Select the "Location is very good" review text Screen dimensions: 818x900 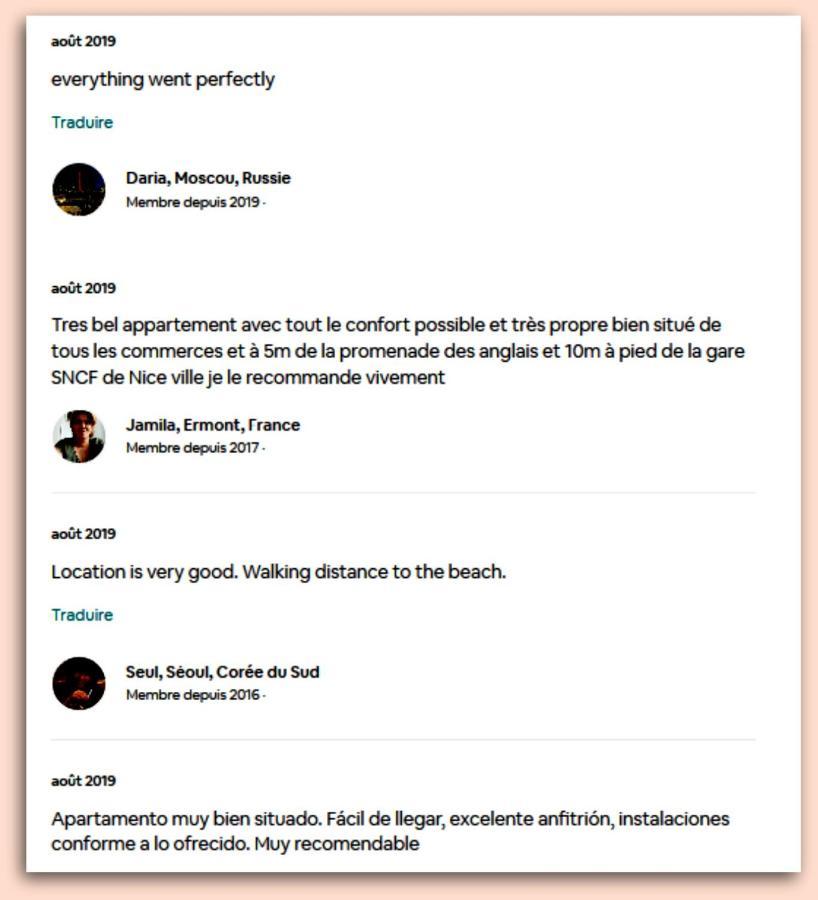coord(278,573)
